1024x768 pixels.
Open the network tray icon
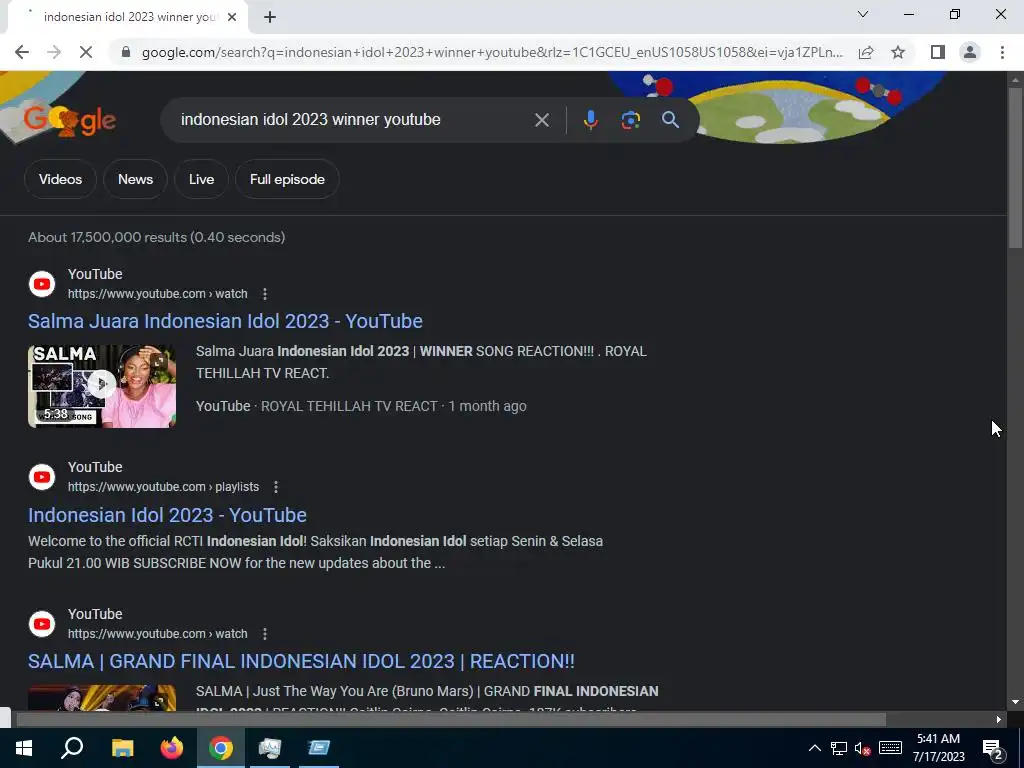coord(839,748)
